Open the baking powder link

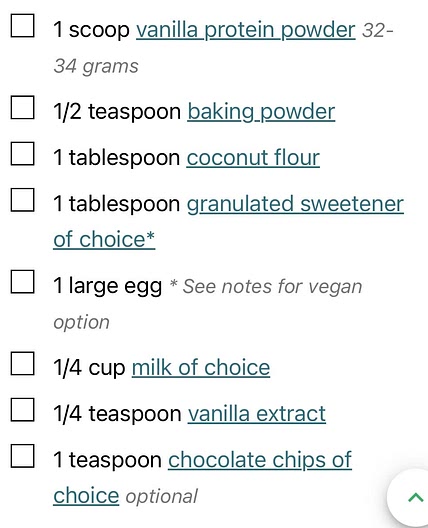[x=261, y=112]
